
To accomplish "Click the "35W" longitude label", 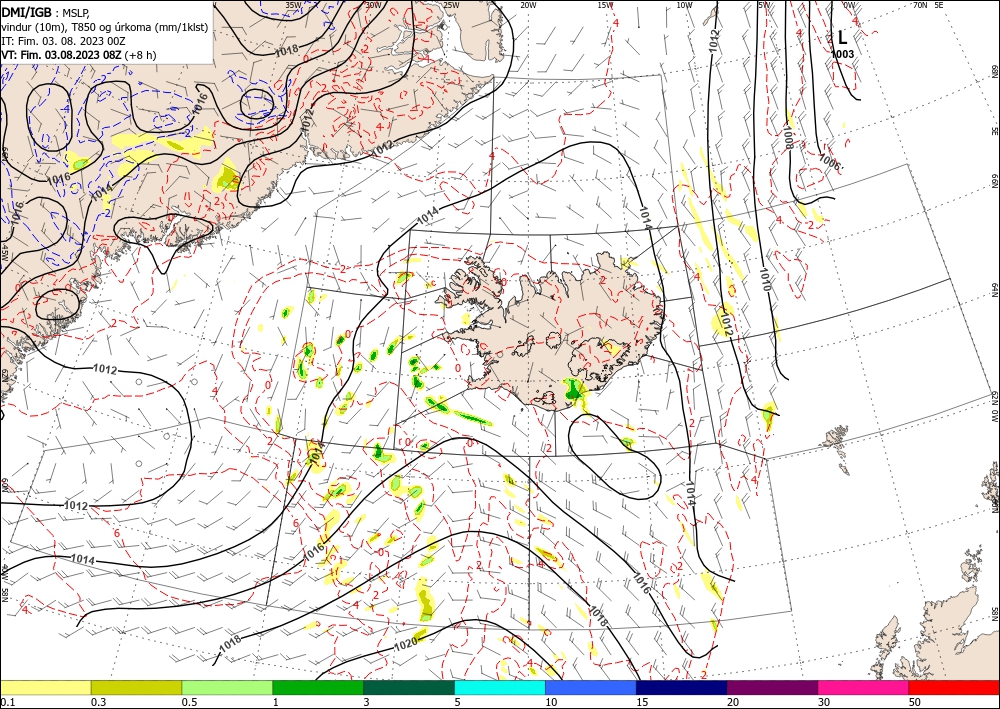I will coord(292,5).
